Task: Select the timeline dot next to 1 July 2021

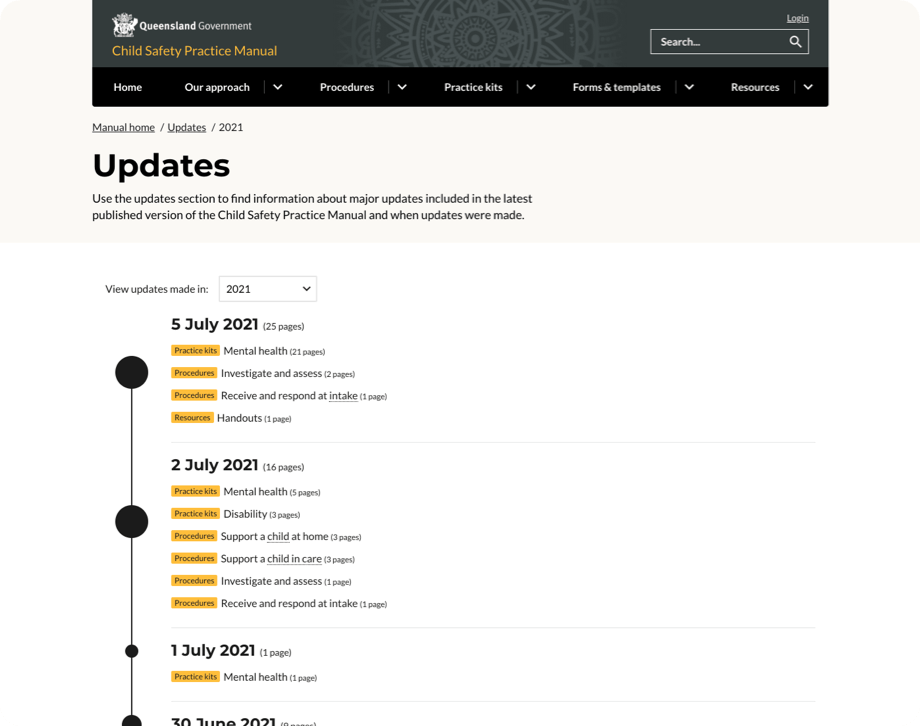Action: pos(131,650)
